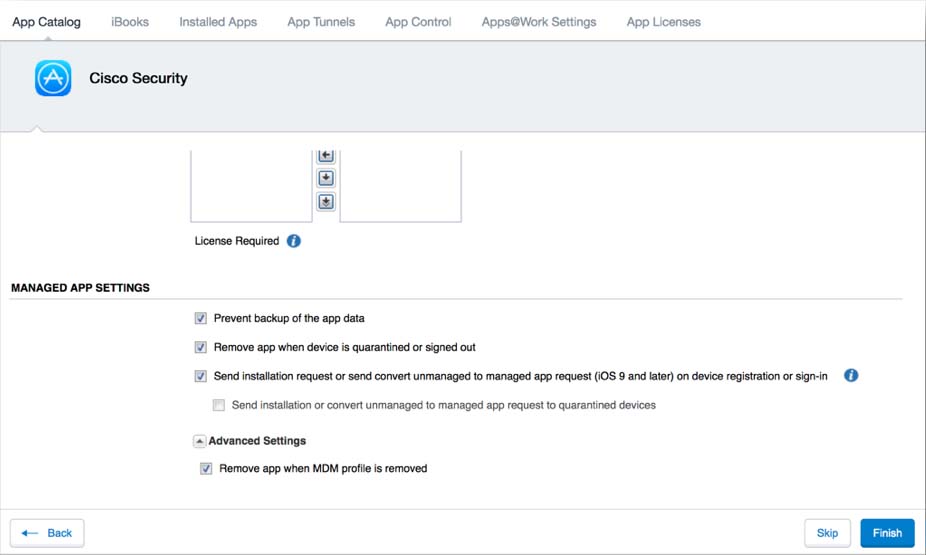Screen dimensions: 926x555
Task: Check Send installation request to quarantined devices
Action: point(219,405)
